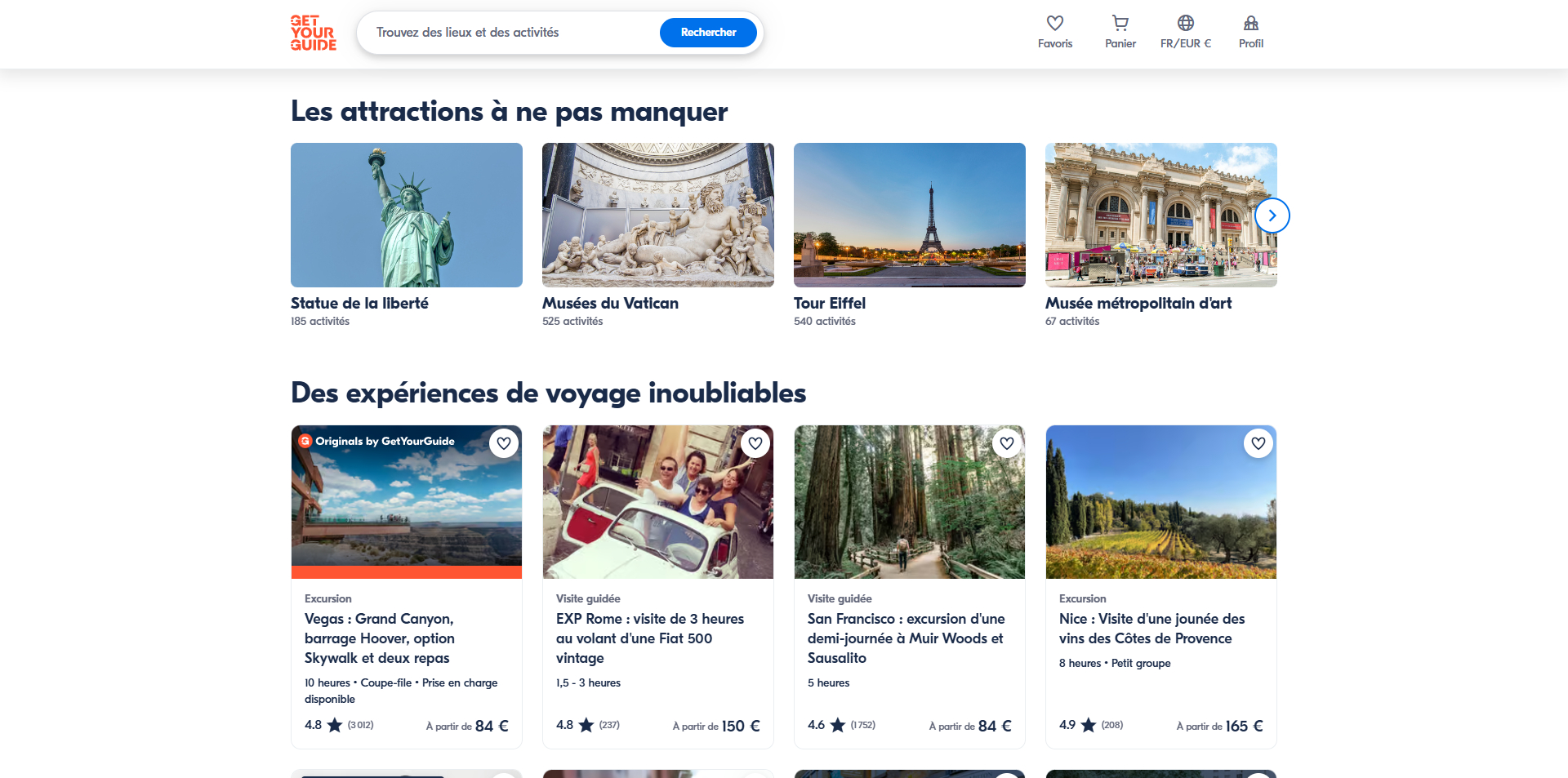1568x778 pixels.
Task: Open the Profil icon
Action: coord(1251,23)
